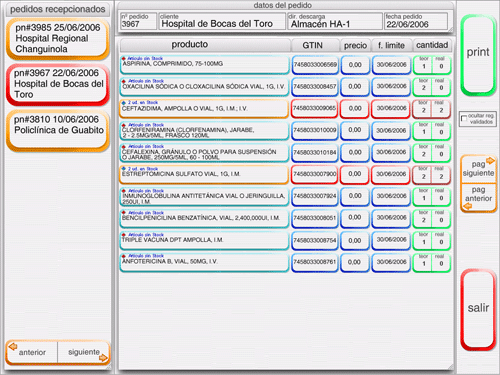Go to pag siguiente of products

point(478,169)
